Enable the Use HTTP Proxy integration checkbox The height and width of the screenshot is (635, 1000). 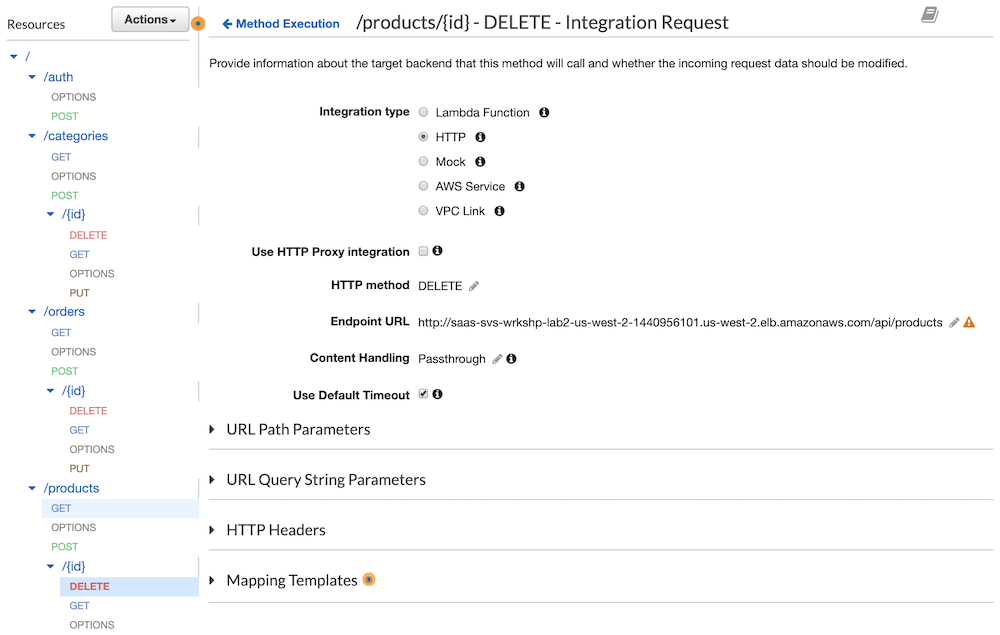point(423,251)
